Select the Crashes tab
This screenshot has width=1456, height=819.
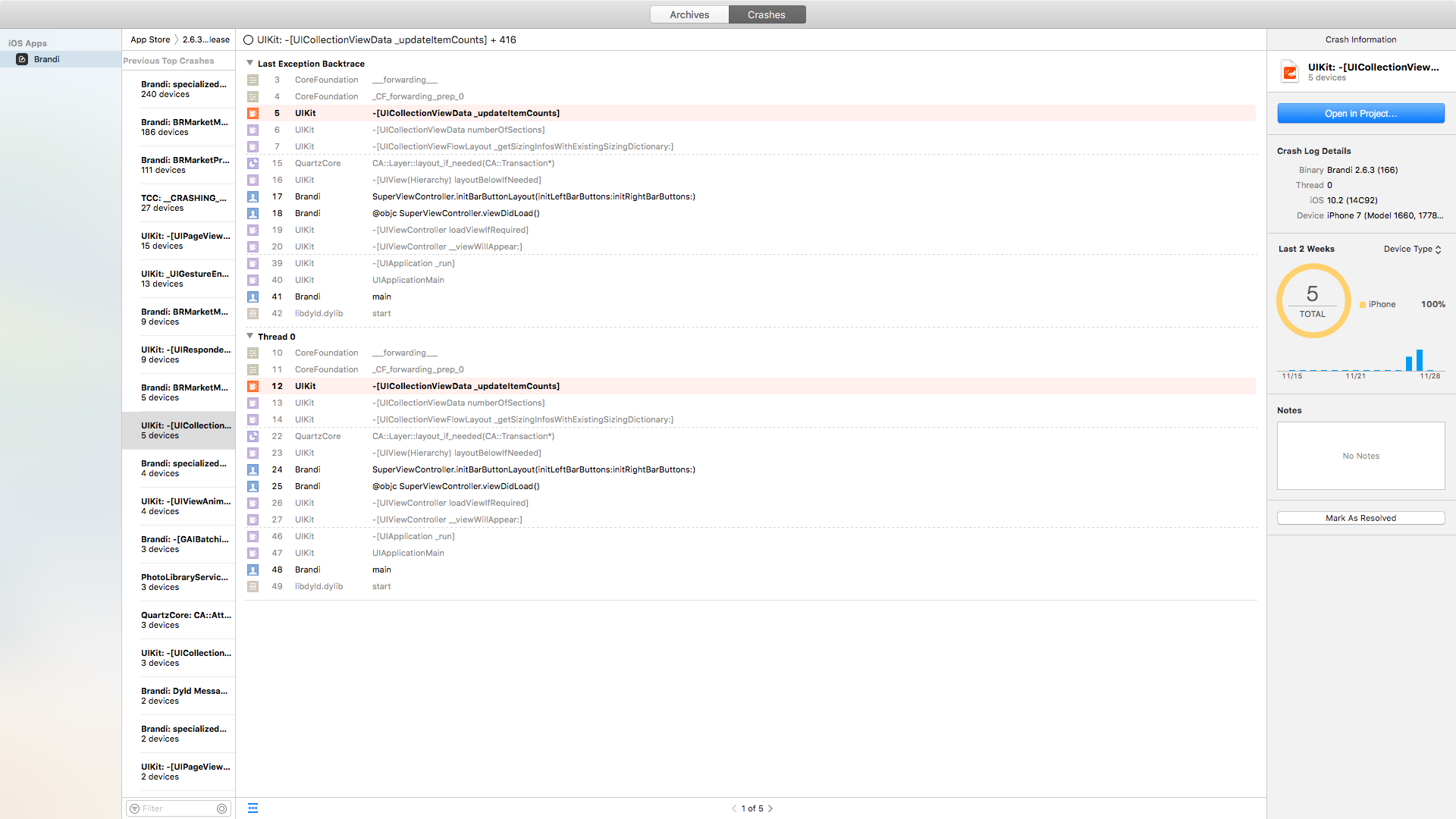pos(767,14)
